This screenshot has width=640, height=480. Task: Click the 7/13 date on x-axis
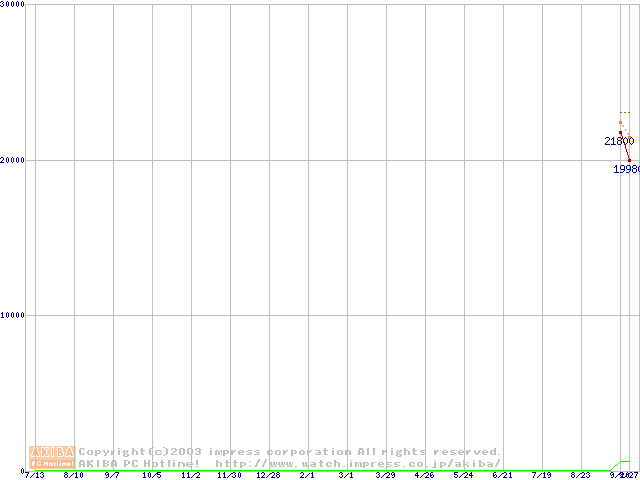pos(34,475)
